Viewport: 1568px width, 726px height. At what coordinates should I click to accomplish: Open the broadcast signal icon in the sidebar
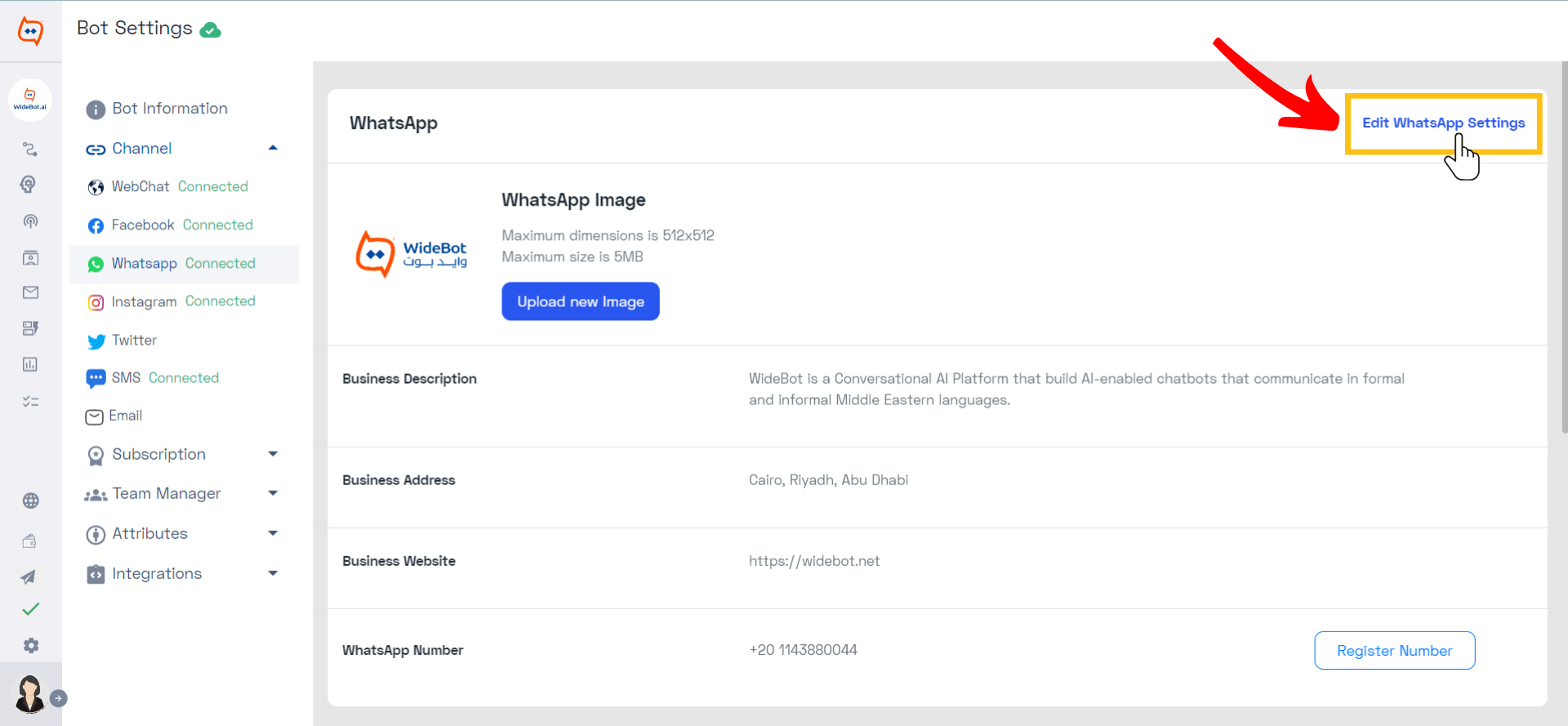30,221
